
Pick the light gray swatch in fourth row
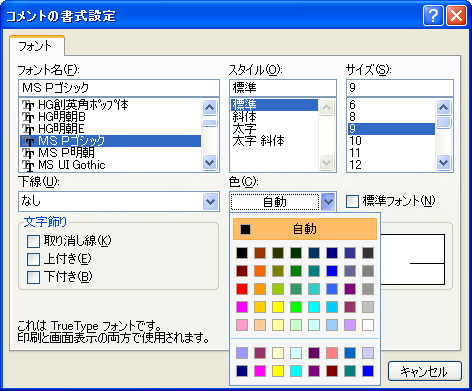tap(368, 307)
